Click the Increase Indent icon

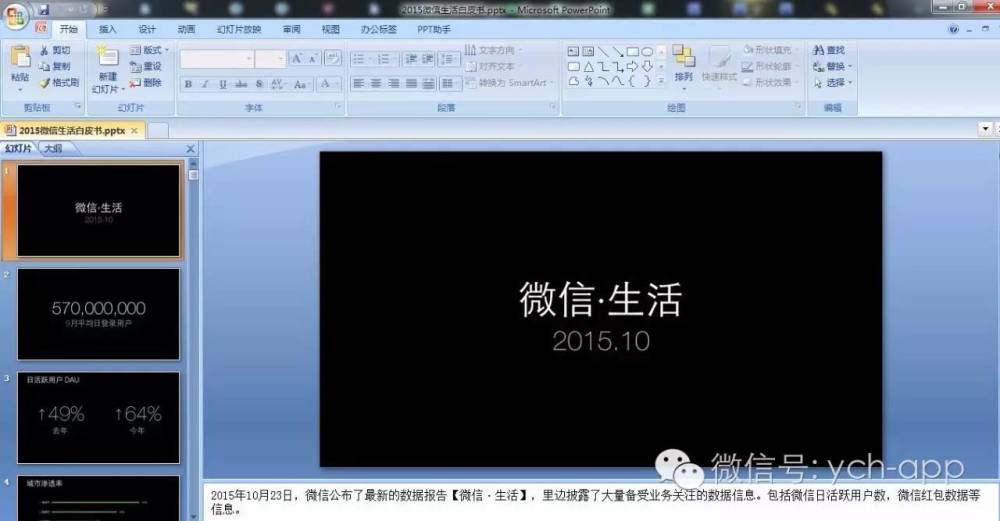tap(427, 59)
